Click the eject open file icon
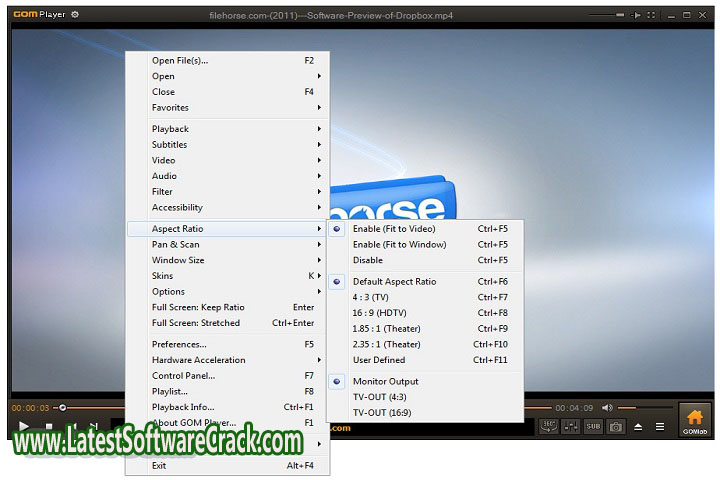This screenshot has width=720, height=480. [639, 426]
